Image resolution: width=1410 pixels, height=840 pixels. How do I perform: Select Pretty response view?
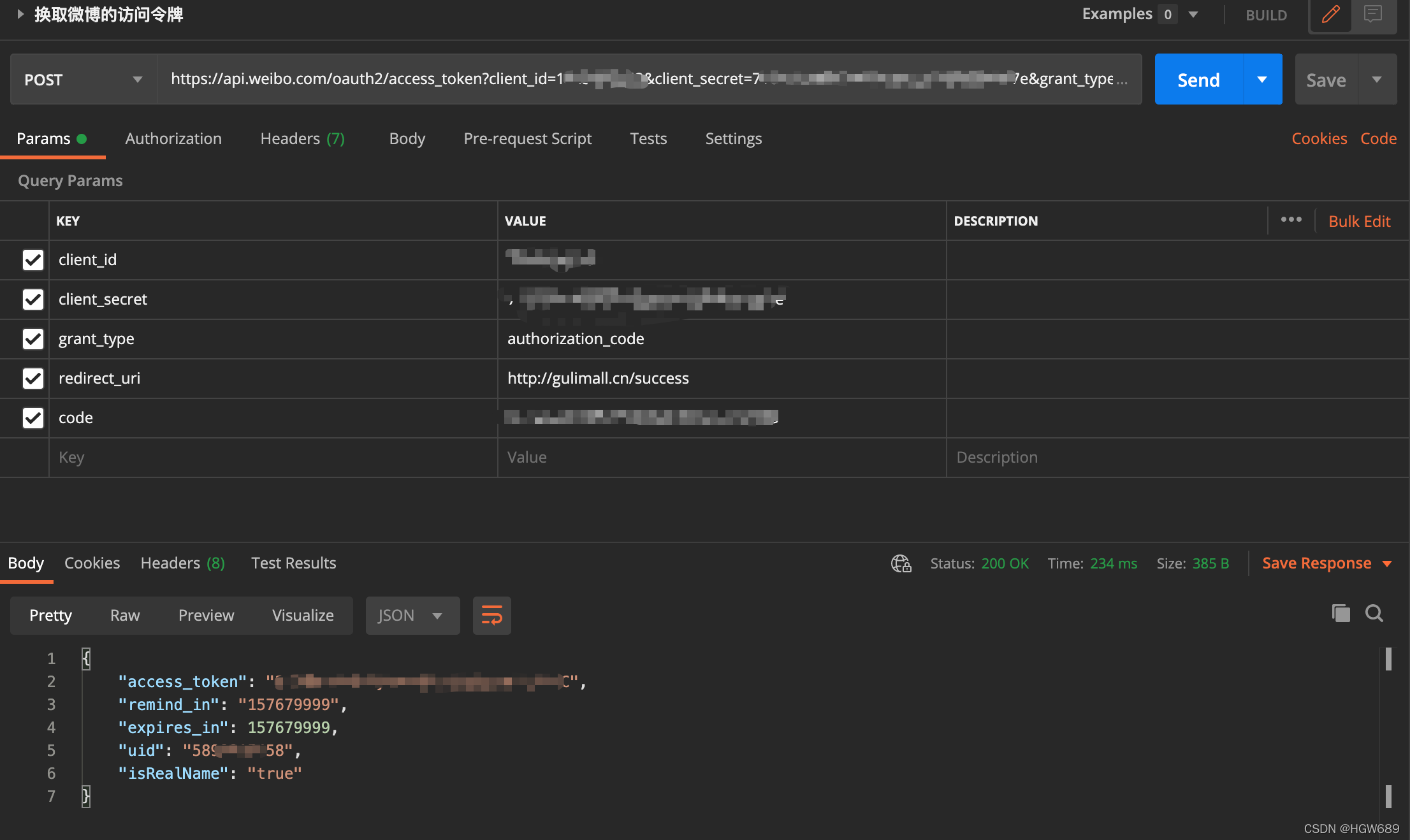coord(50,615)
